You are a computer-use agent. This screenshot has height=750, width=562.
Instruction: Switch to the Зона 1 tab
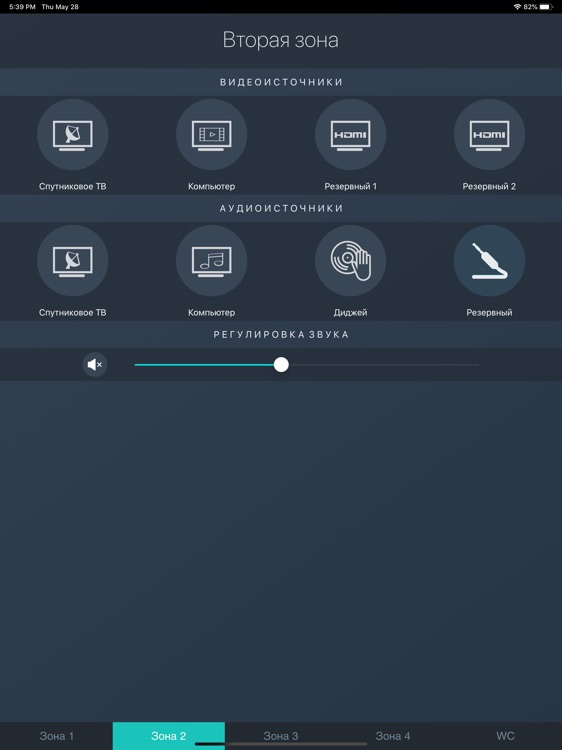click(56, 736)
